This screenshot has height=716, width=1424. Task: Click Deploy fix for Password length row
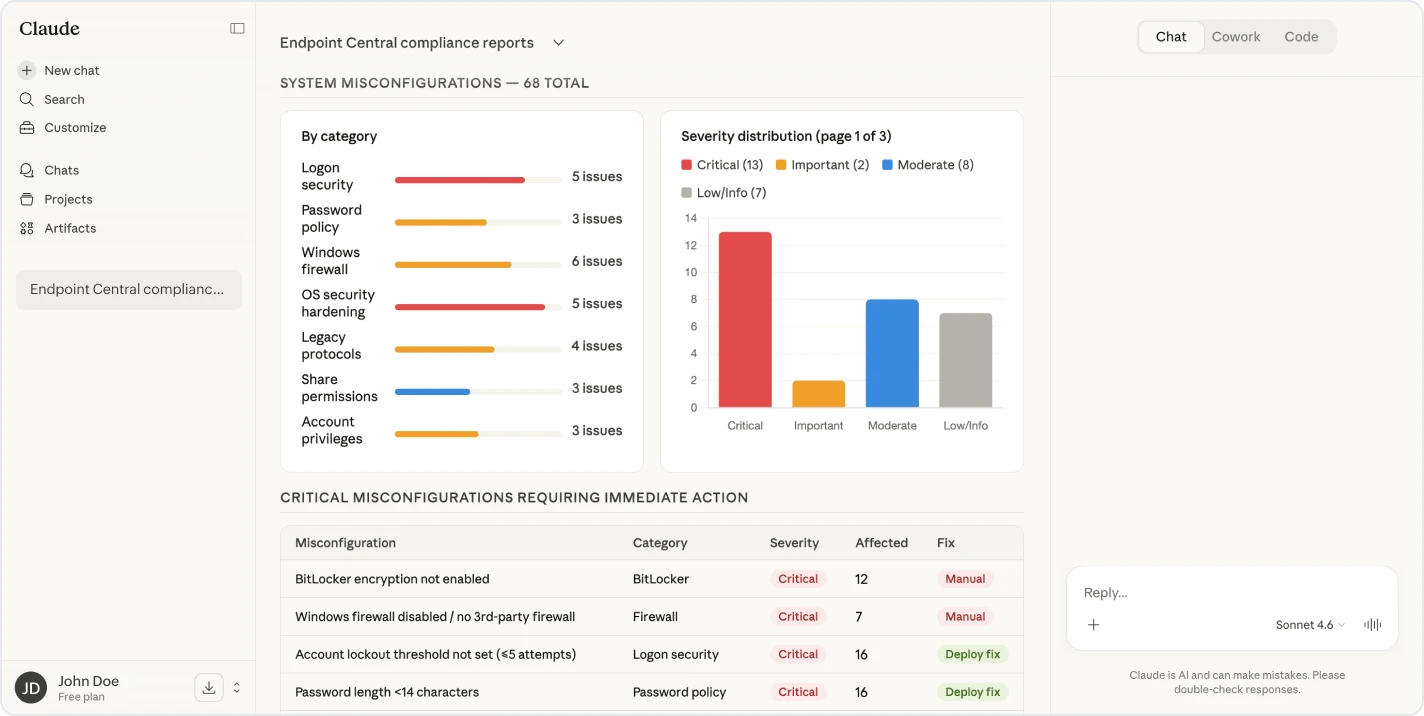(972, 692)
